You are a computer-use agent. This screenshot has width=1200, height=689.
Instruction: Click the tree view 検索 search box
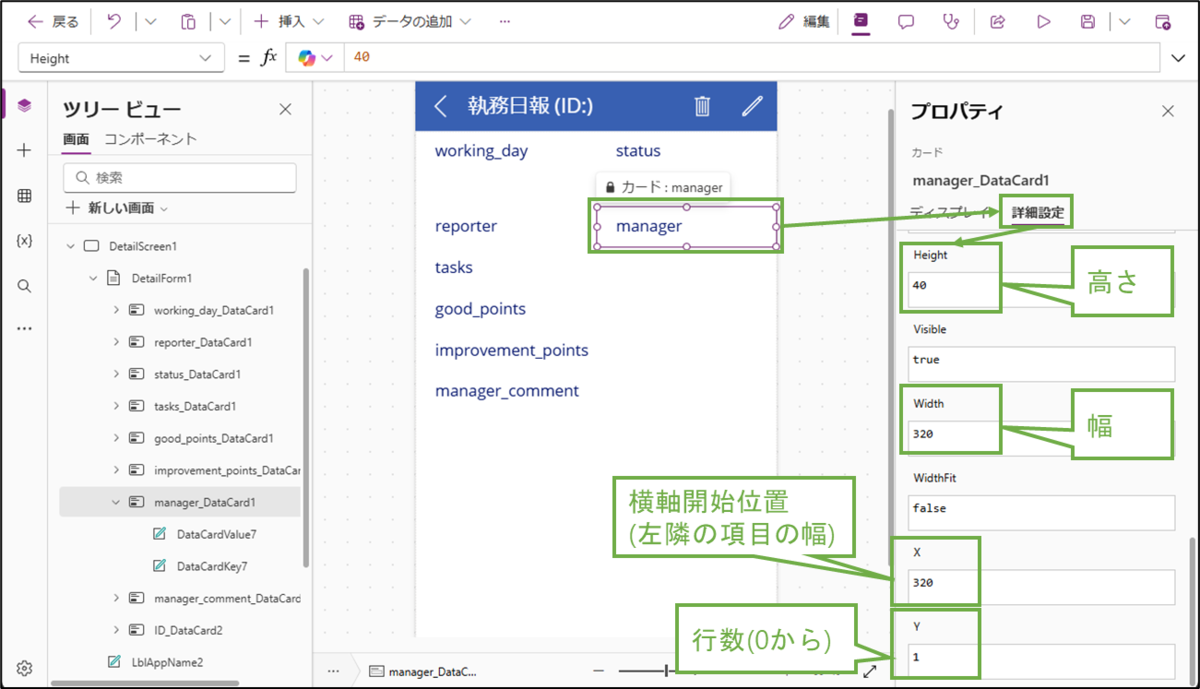click(180, 177)
